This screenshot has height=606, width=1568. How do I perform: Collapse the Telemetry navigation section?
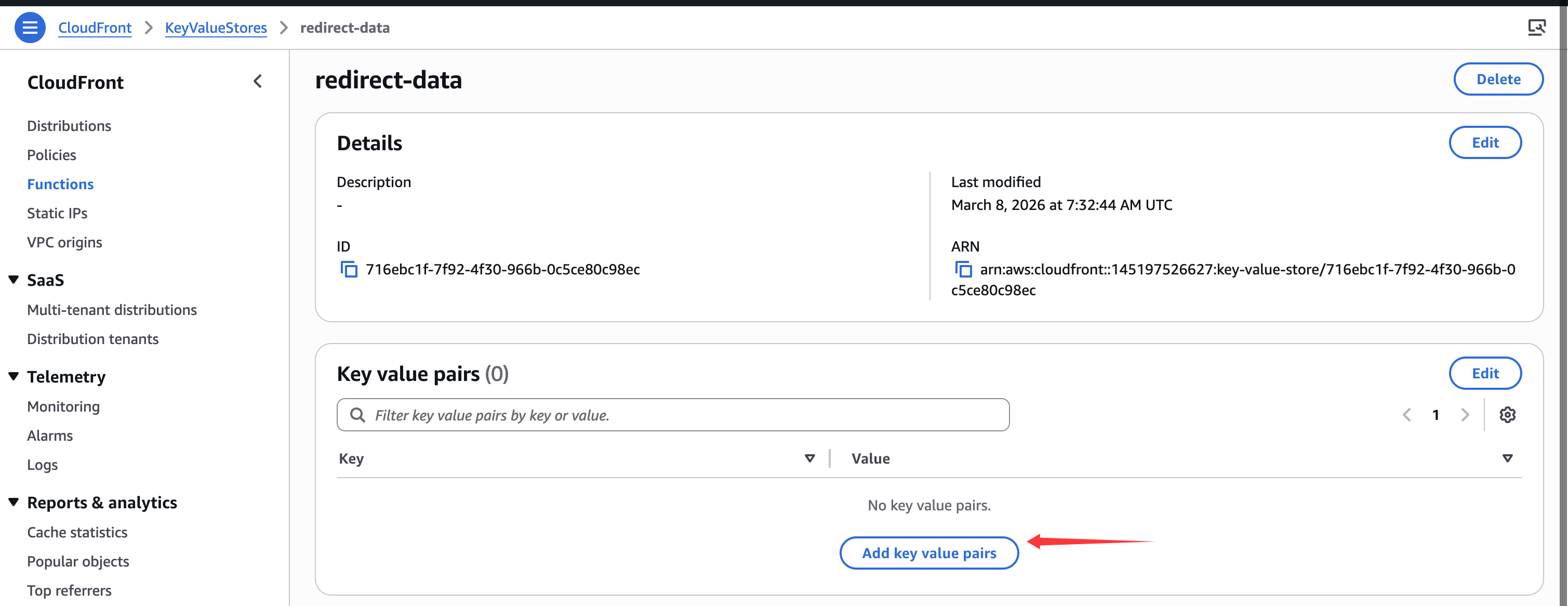pyautogui.click(x=14, y=376)
